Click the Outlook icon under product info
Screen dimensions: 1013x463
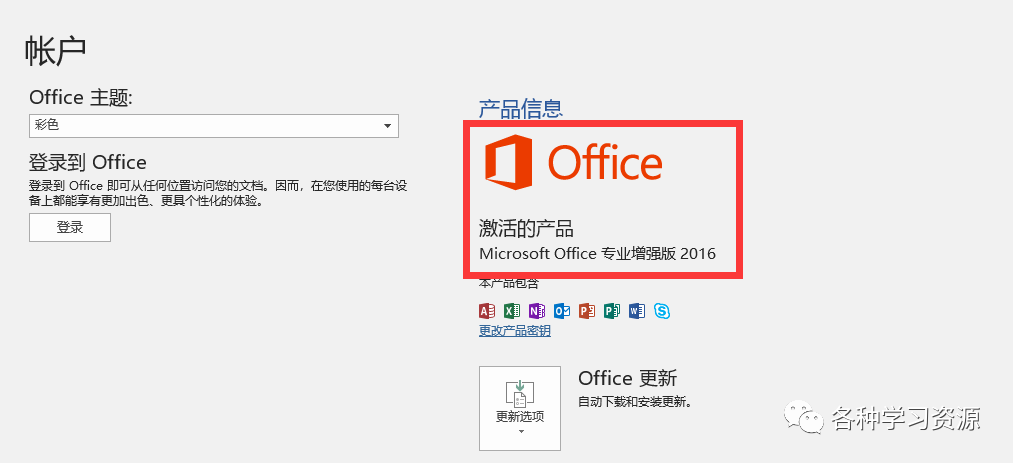[562, 311]
